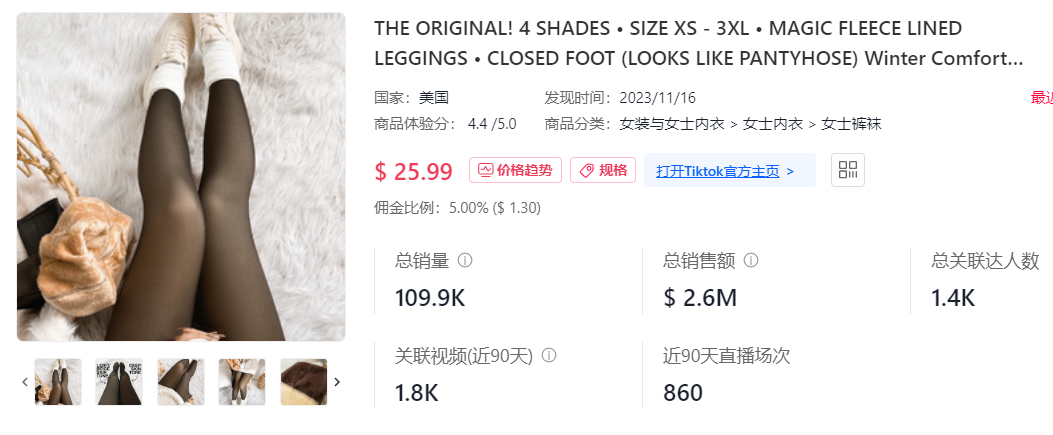Show the brown fleece lining thumbnail
The height and width of the screenshot is (435, 1053).
pyautogui.click(x=304, y=382)
